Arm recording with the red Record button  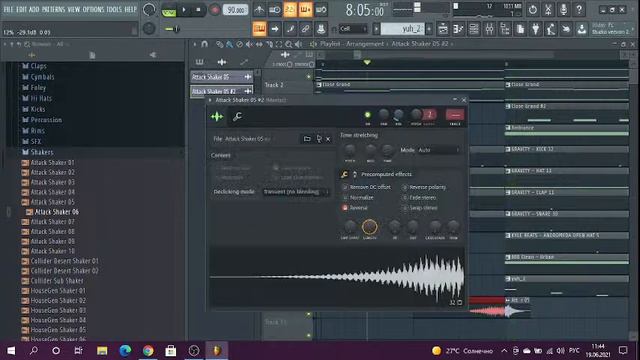tap(214, 9)
